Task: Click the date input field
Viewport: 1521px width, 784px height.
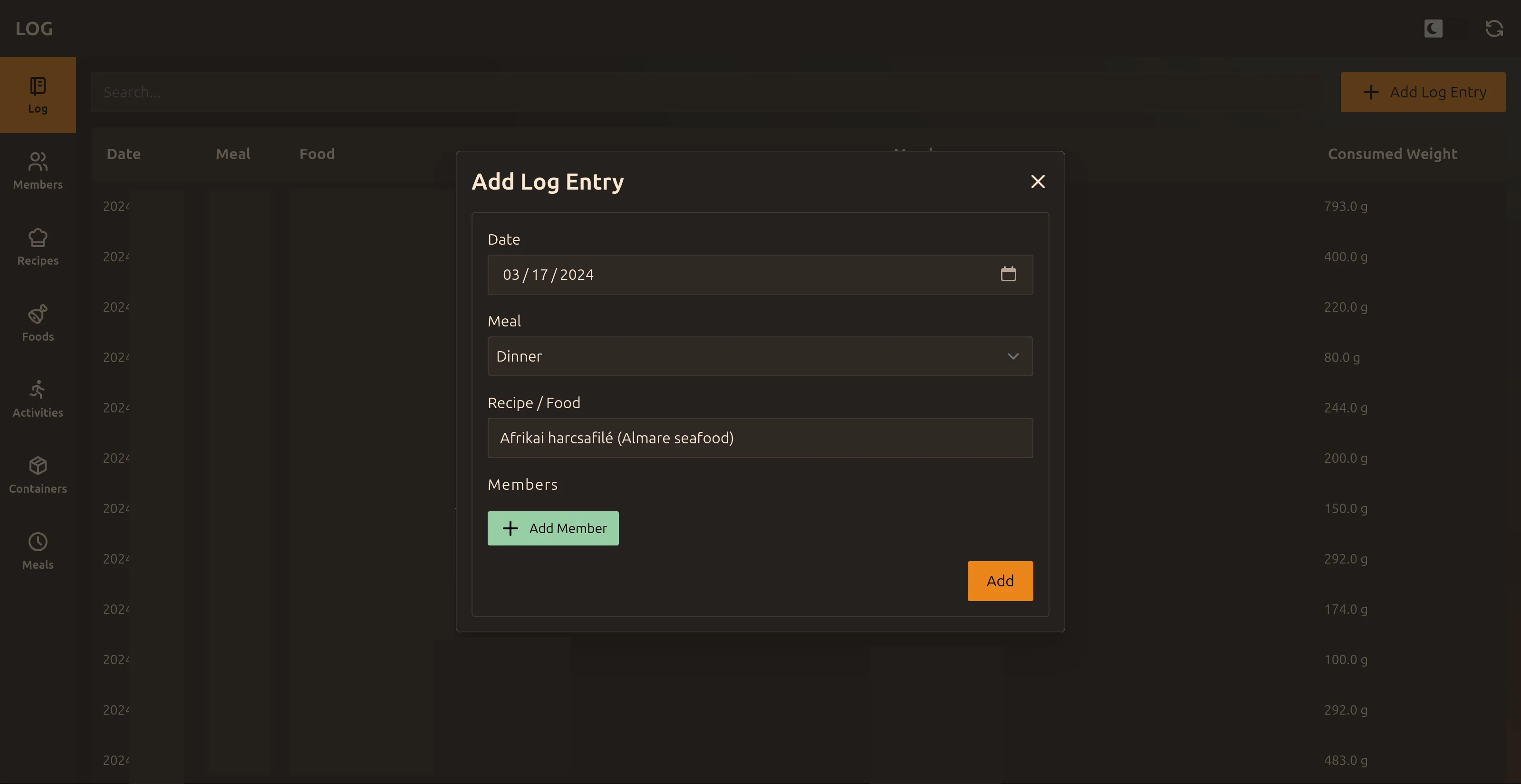Action: (760, 274)
